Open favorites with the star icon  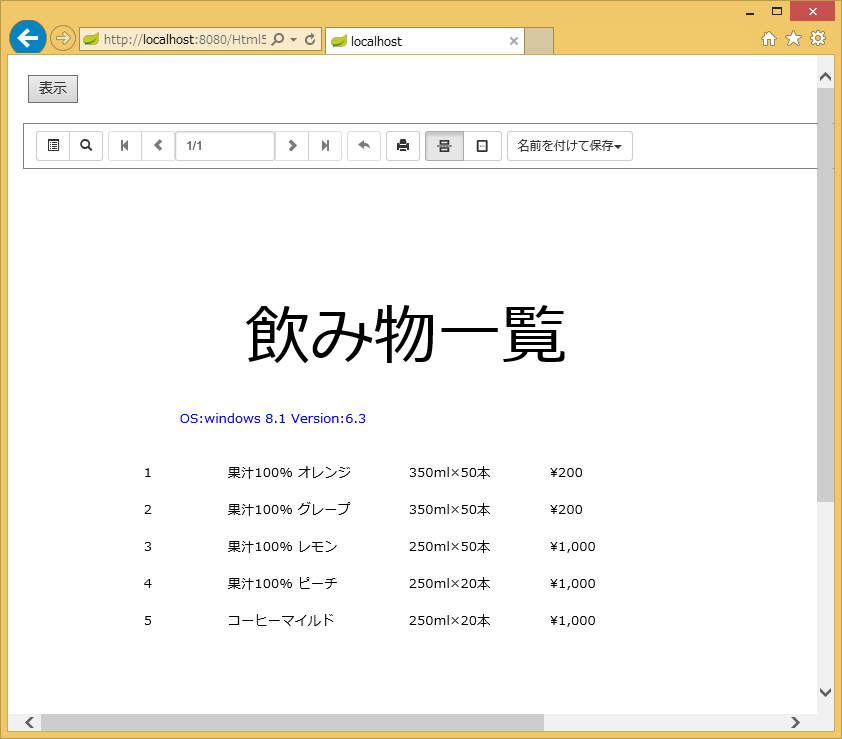(x=793, y=39)
